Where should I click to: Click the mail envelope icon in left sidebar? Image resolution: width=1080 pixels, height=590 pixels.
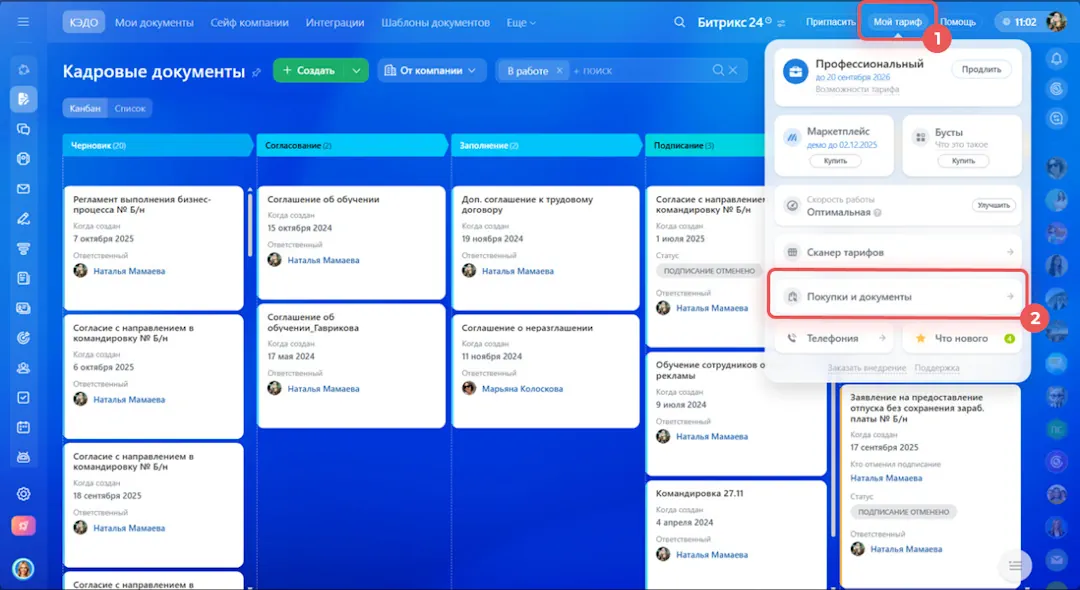pos(23,189)
